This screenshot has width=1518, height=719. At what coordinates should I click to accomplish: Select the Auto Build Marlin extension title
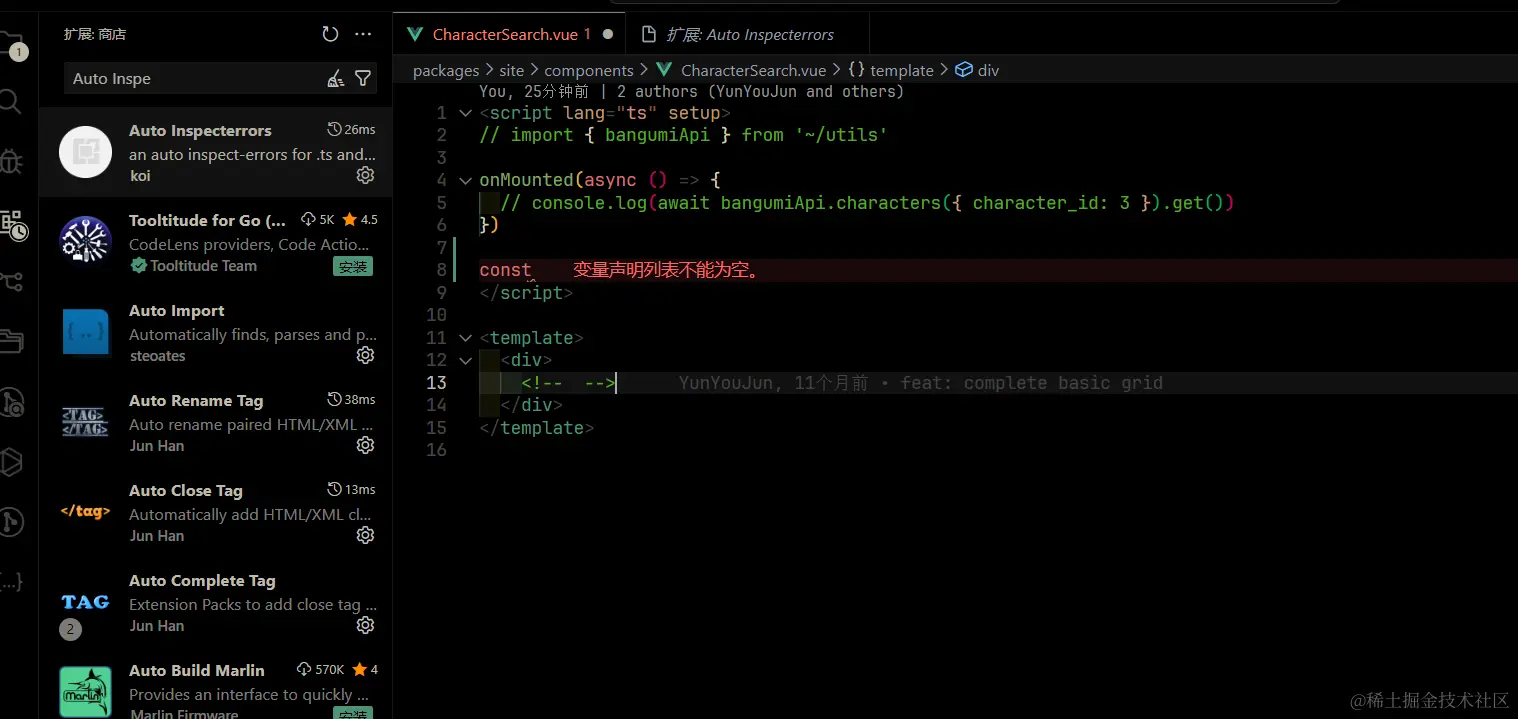(197, 670)
